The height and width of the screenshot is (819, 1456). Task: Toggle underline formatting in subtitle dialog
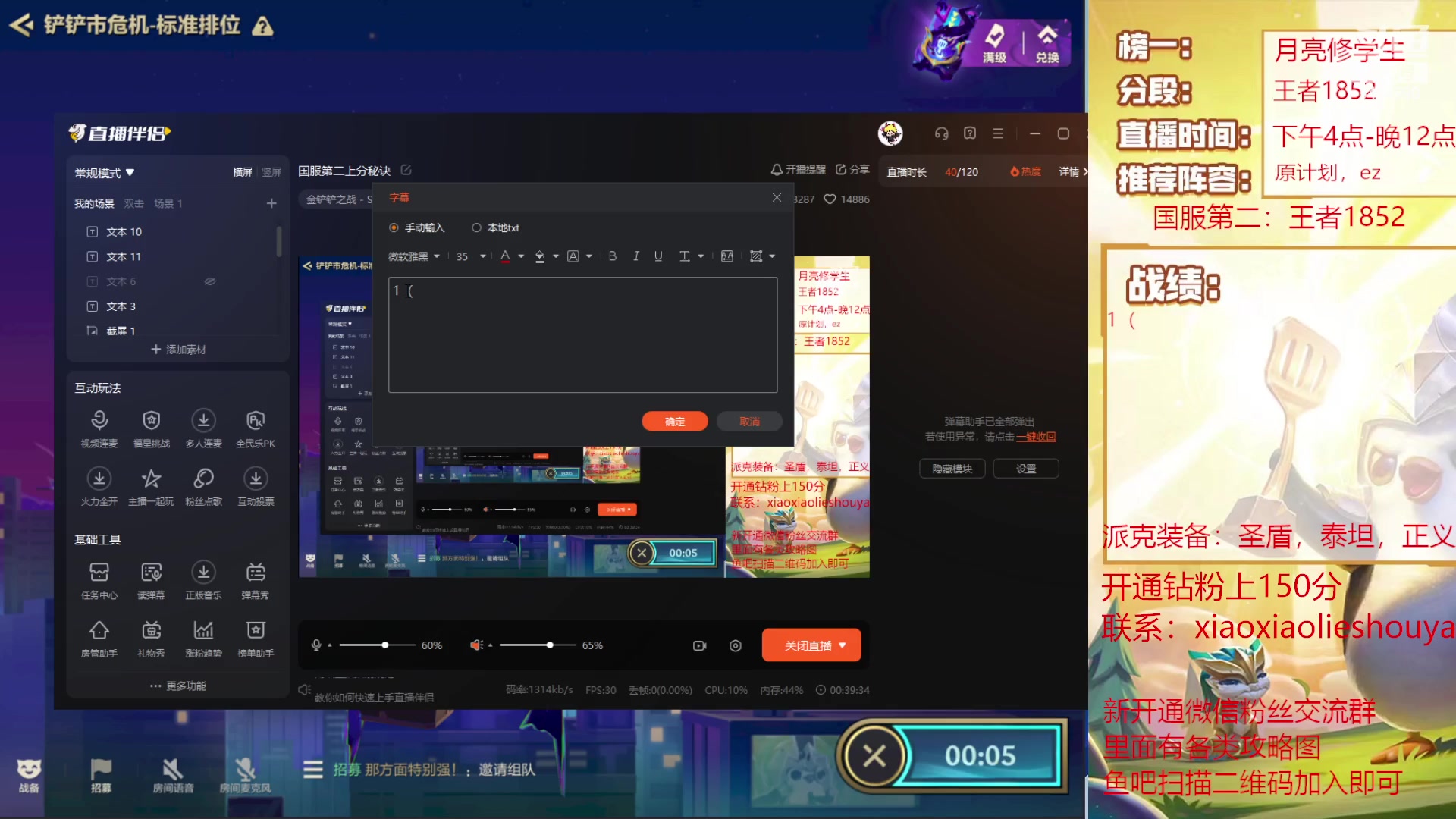point(658,256)
